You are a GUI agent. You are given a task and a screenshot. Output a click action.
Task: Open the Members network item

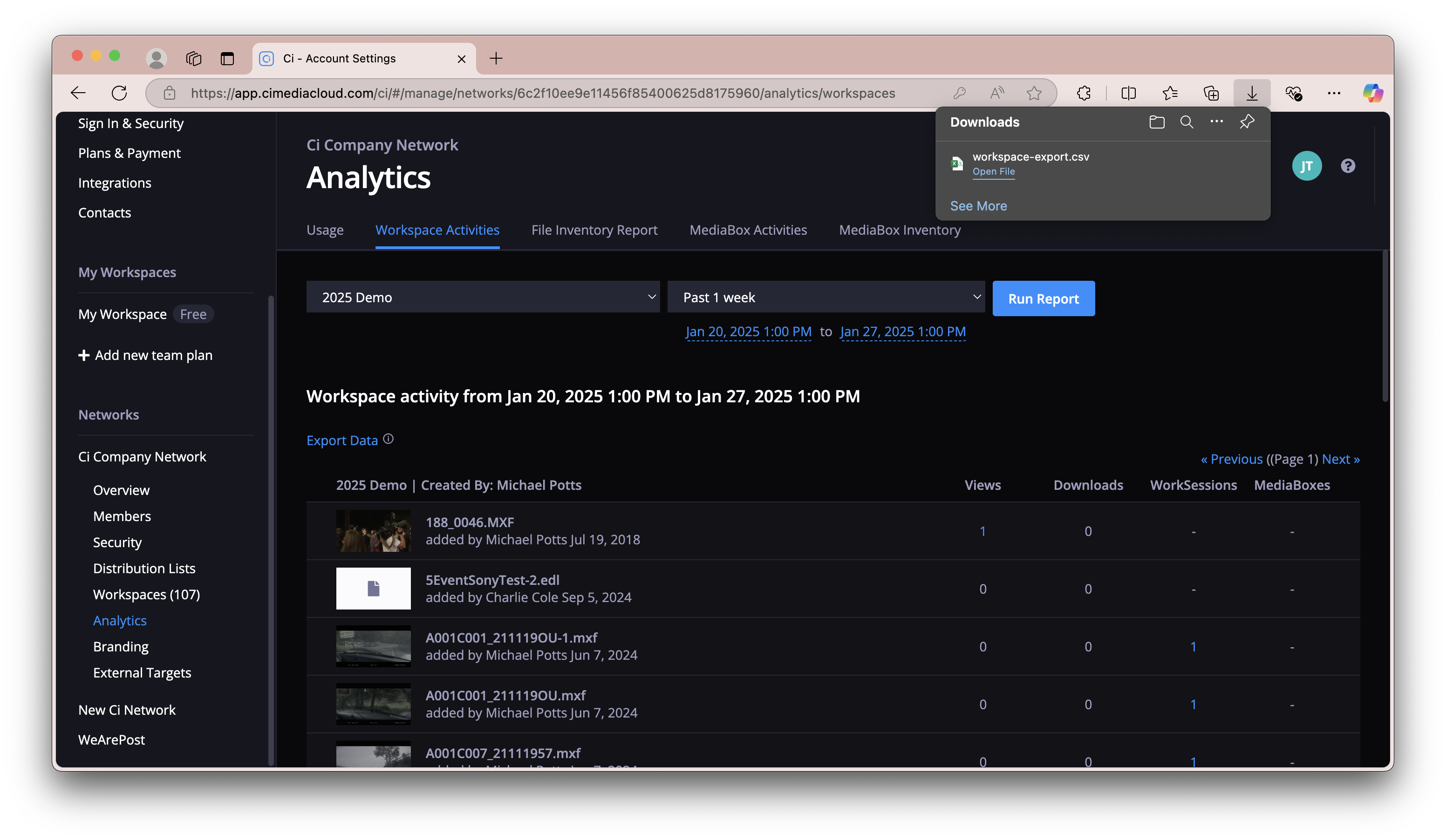(122, 516)
